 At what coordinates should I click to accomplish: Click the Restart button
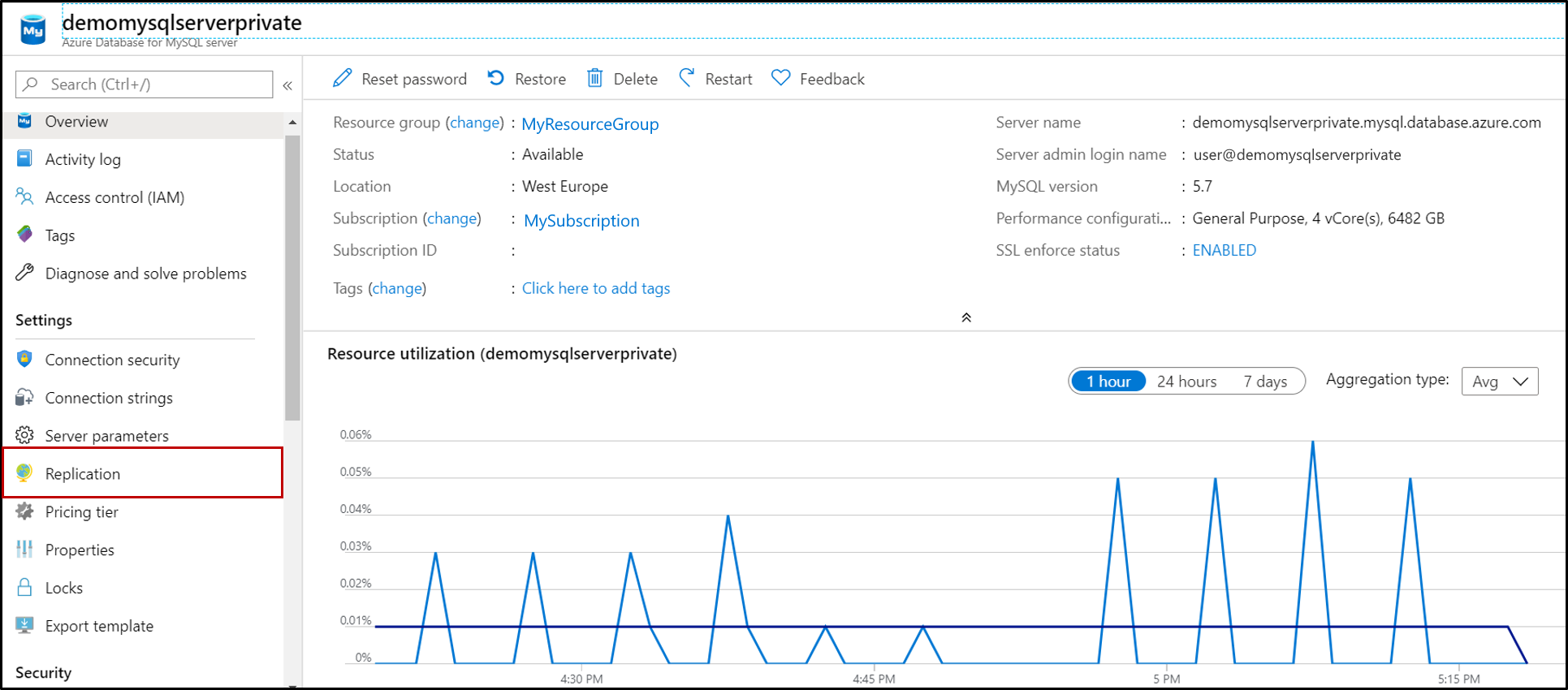tap(715, 79)
